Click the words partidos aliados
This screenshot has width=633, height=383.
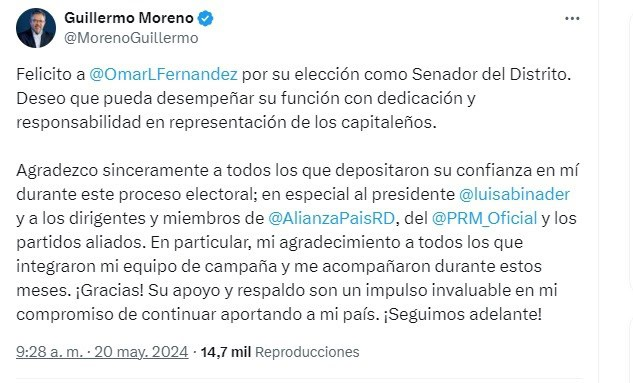pos(81,243)
